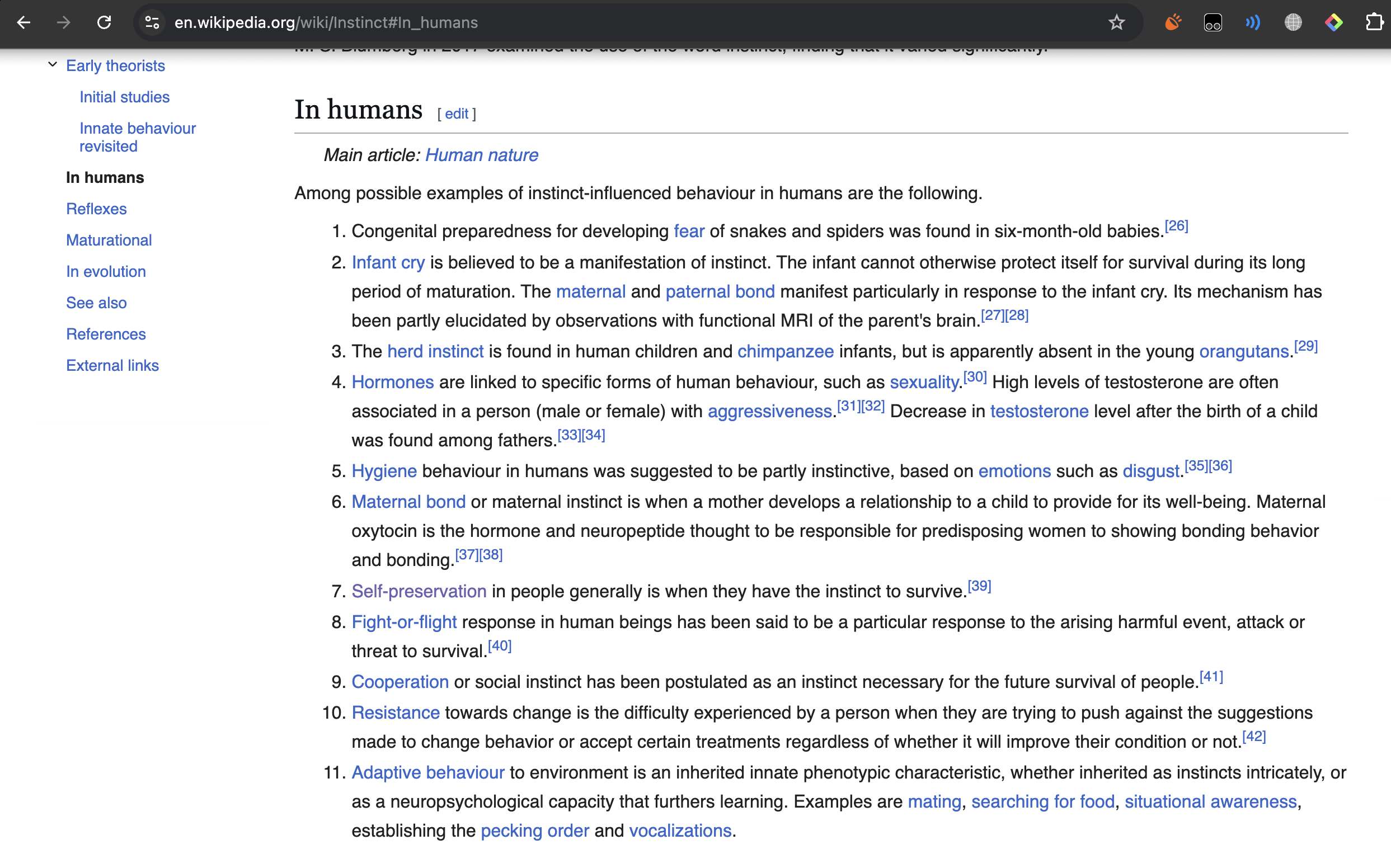Open the Self-preservation link
This screenshot has width=1391, height=868.
coord(419,591)
